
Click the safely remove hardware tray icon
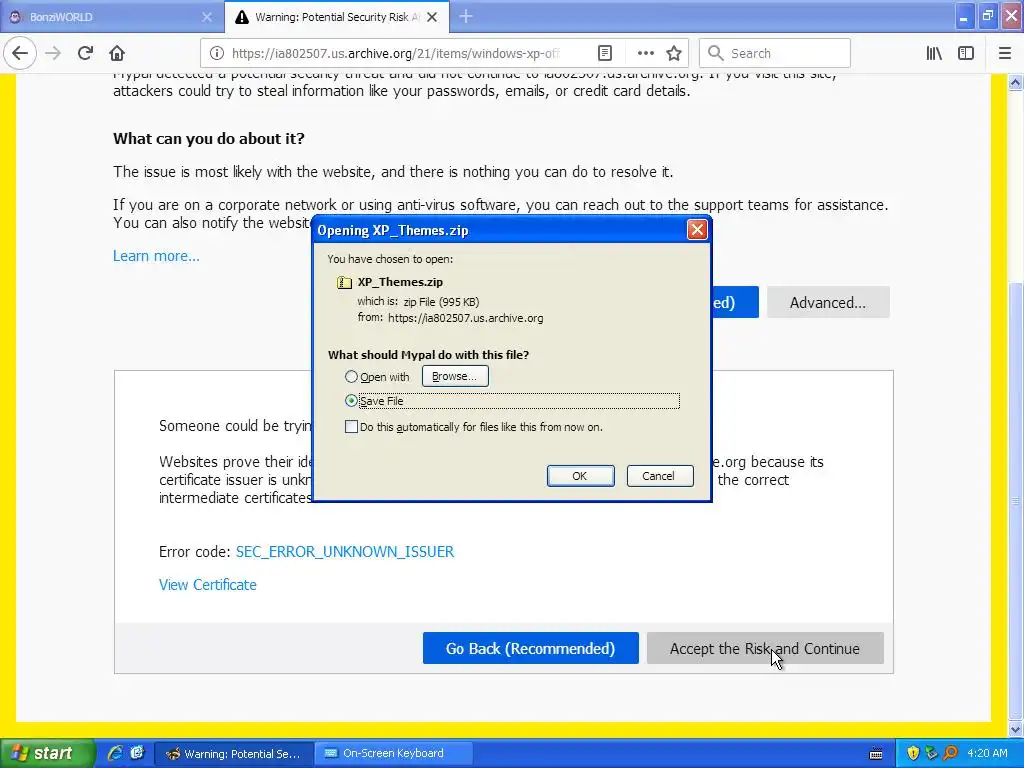click(x=931, y=754)
